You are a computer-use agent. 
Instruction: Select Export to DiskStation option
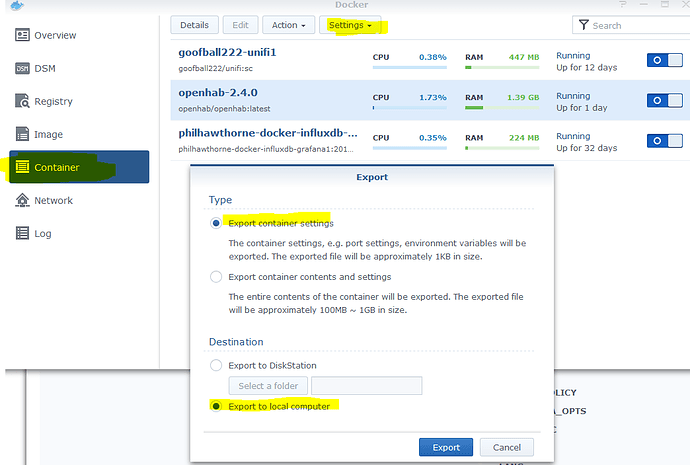216,365
